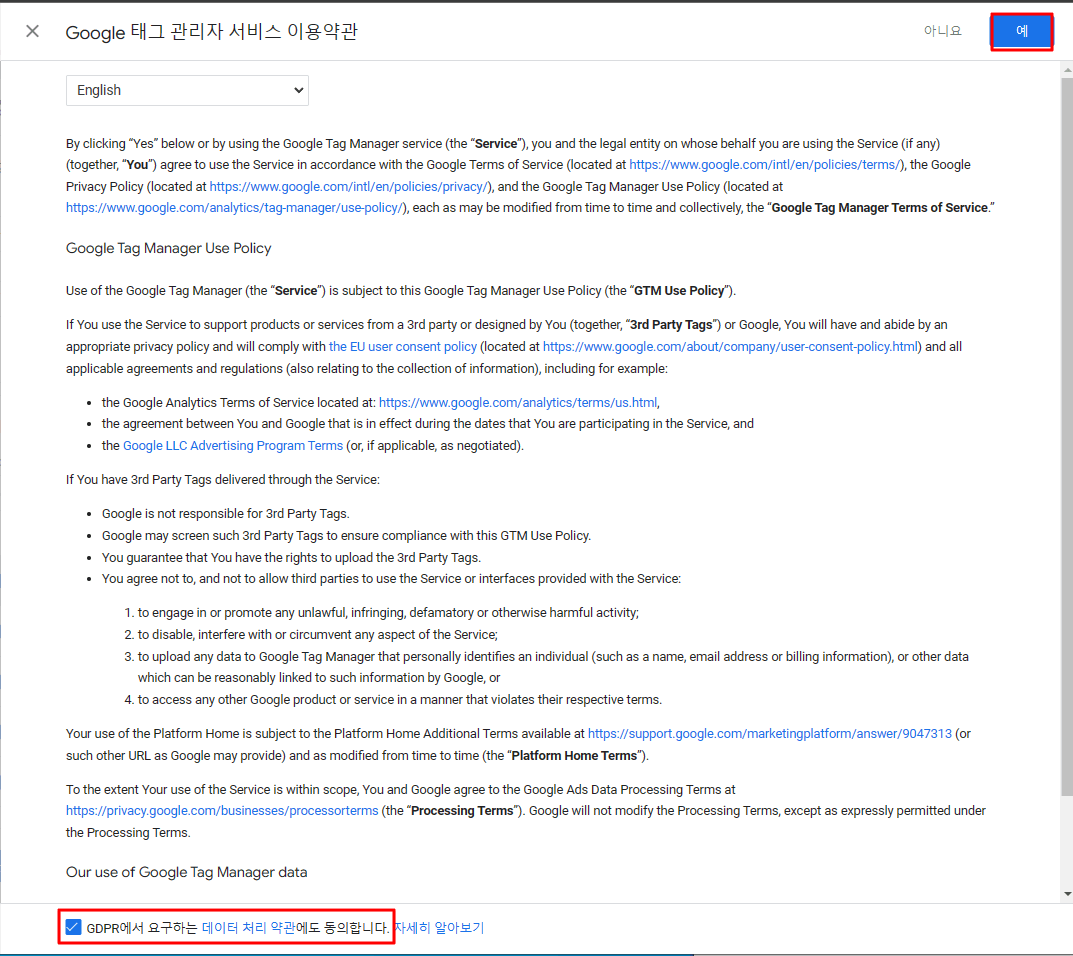Click the scrollbar down arrow
Screen dimensions: 1073x956
point(1067,894)
